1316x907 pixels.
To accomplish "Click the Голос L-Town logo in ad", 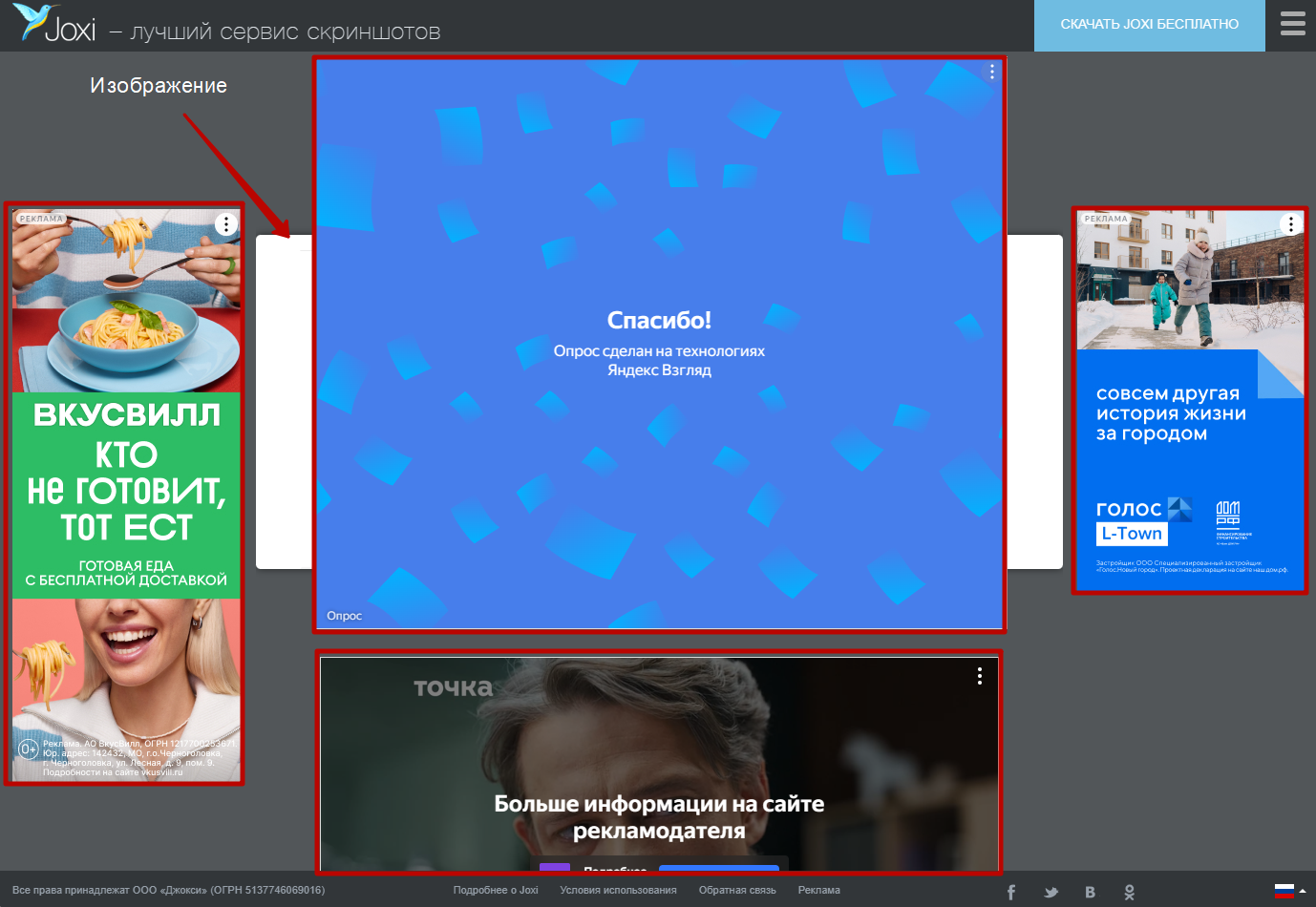I will point(1144,521).
